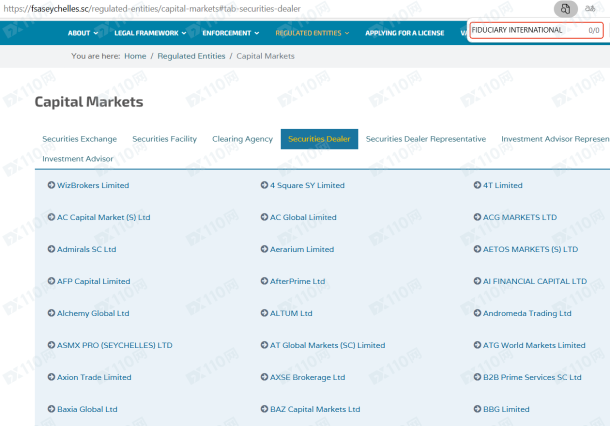Click arrow icon beside Admirals SC Ltd

click(51, 249)
